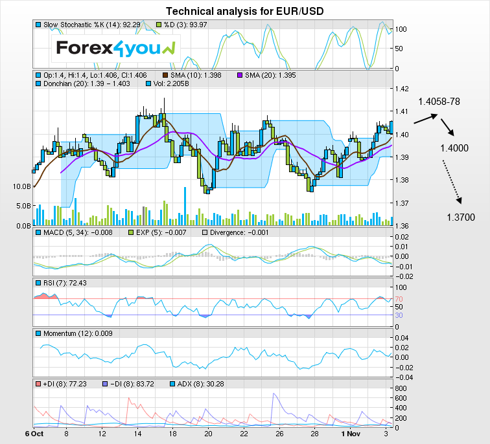The image size is (490, 444).
Task: Click the '20' date axis label
Action: [x=208, y=434]
